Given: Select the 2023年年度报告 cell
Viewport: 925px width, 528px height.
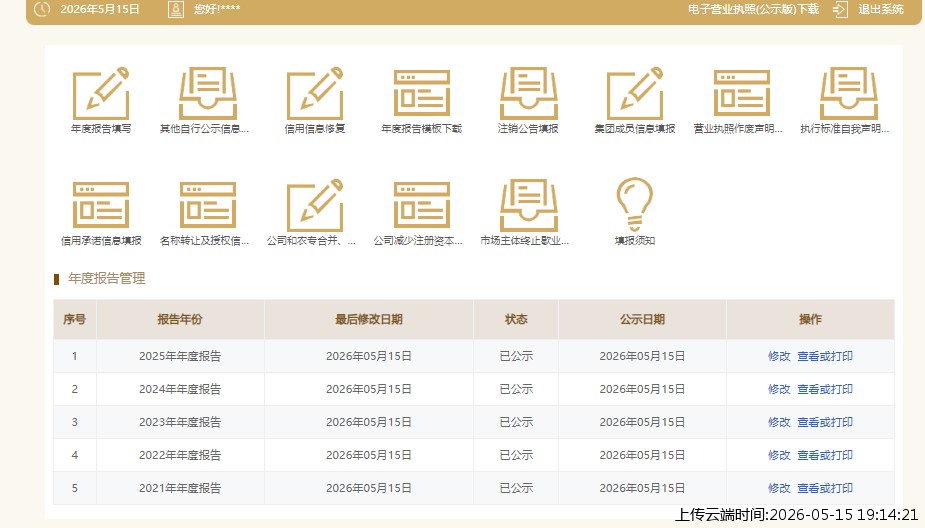Looking at the screenshot, I should [180, 422].
